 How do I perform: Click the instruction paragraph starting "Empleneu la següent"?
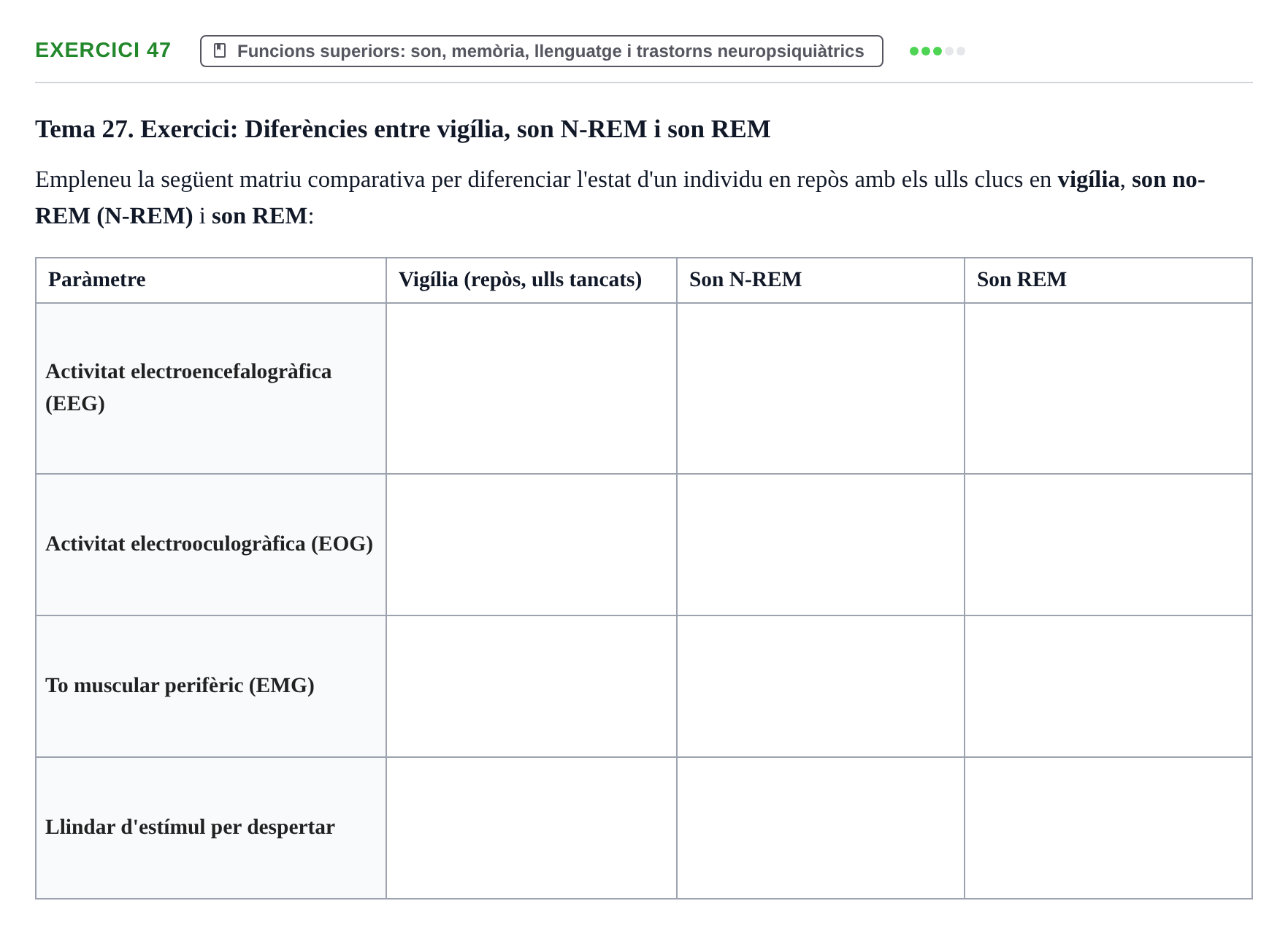[621, 197]
